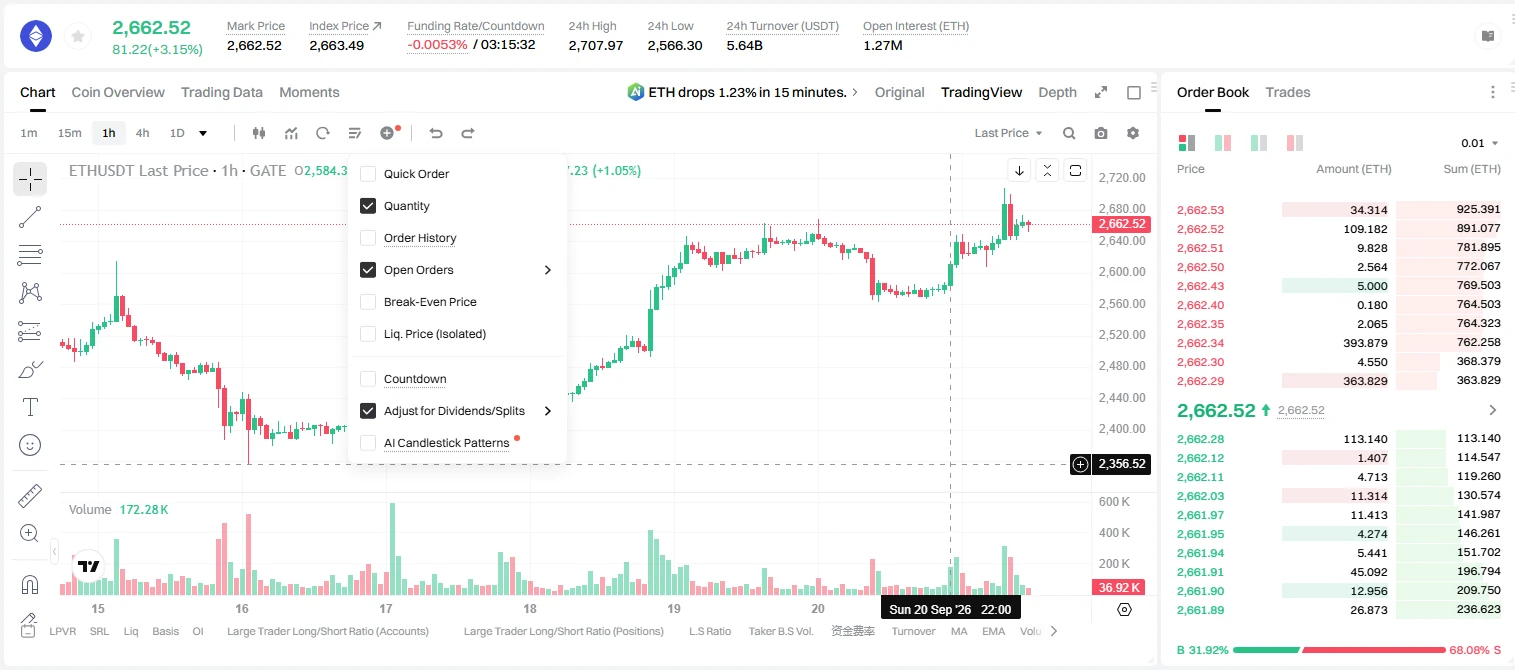The image size is (1515, 670).
Task: Click the plus icon with red dot
Action: [388, 133]
